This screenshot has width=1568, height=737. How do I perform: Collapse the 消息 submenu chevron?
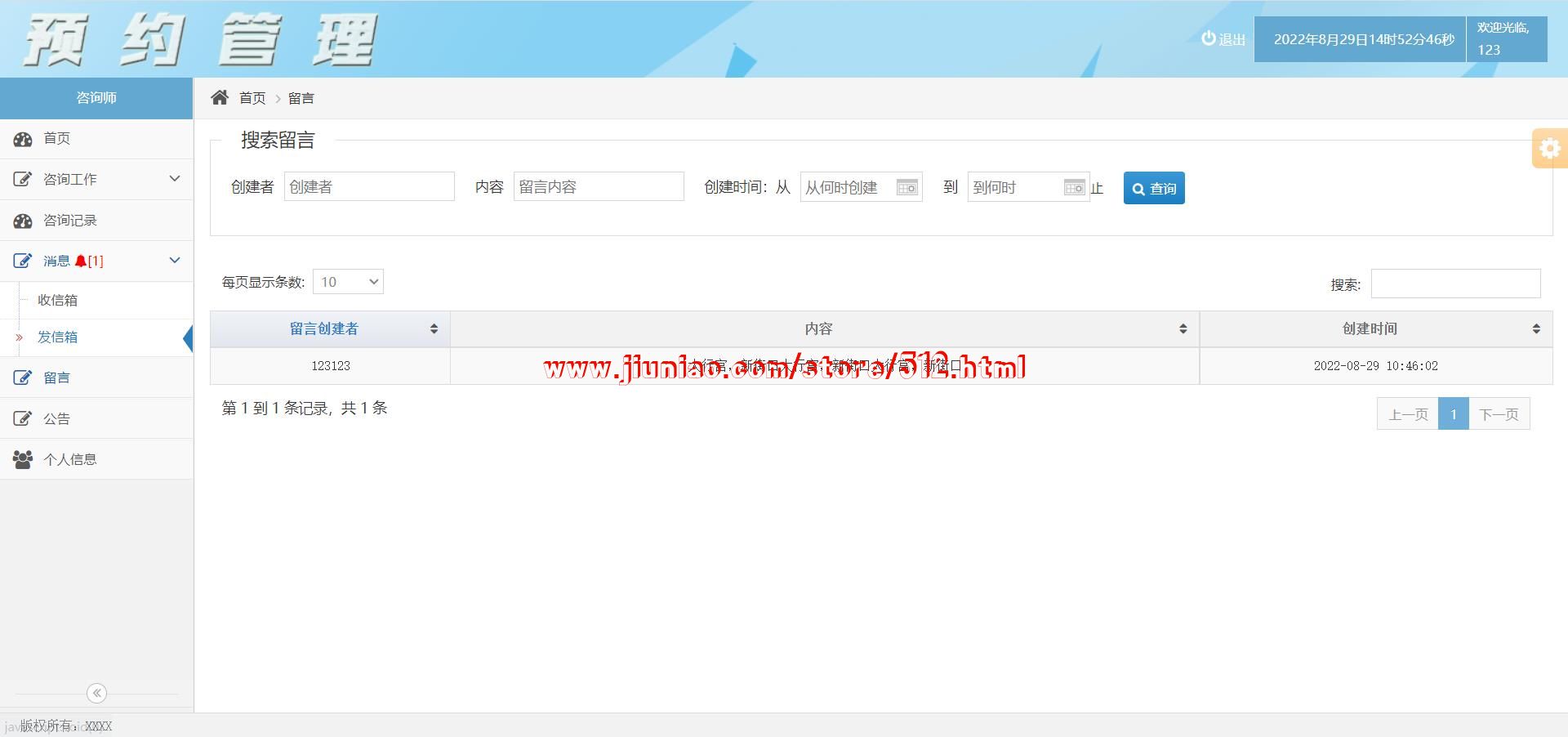(x=174, y=260)
